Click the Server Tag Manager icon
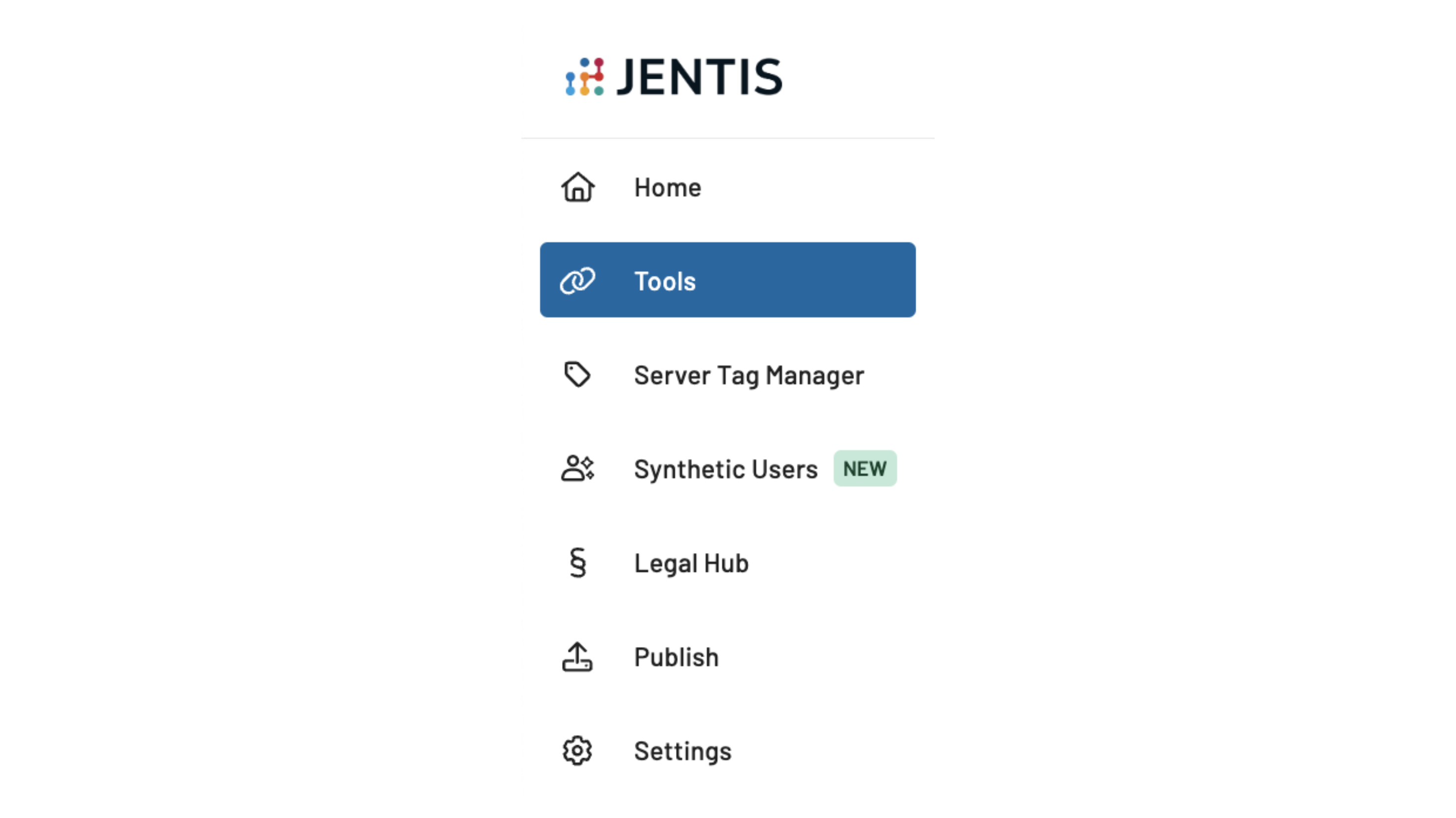 click(577, 374)
